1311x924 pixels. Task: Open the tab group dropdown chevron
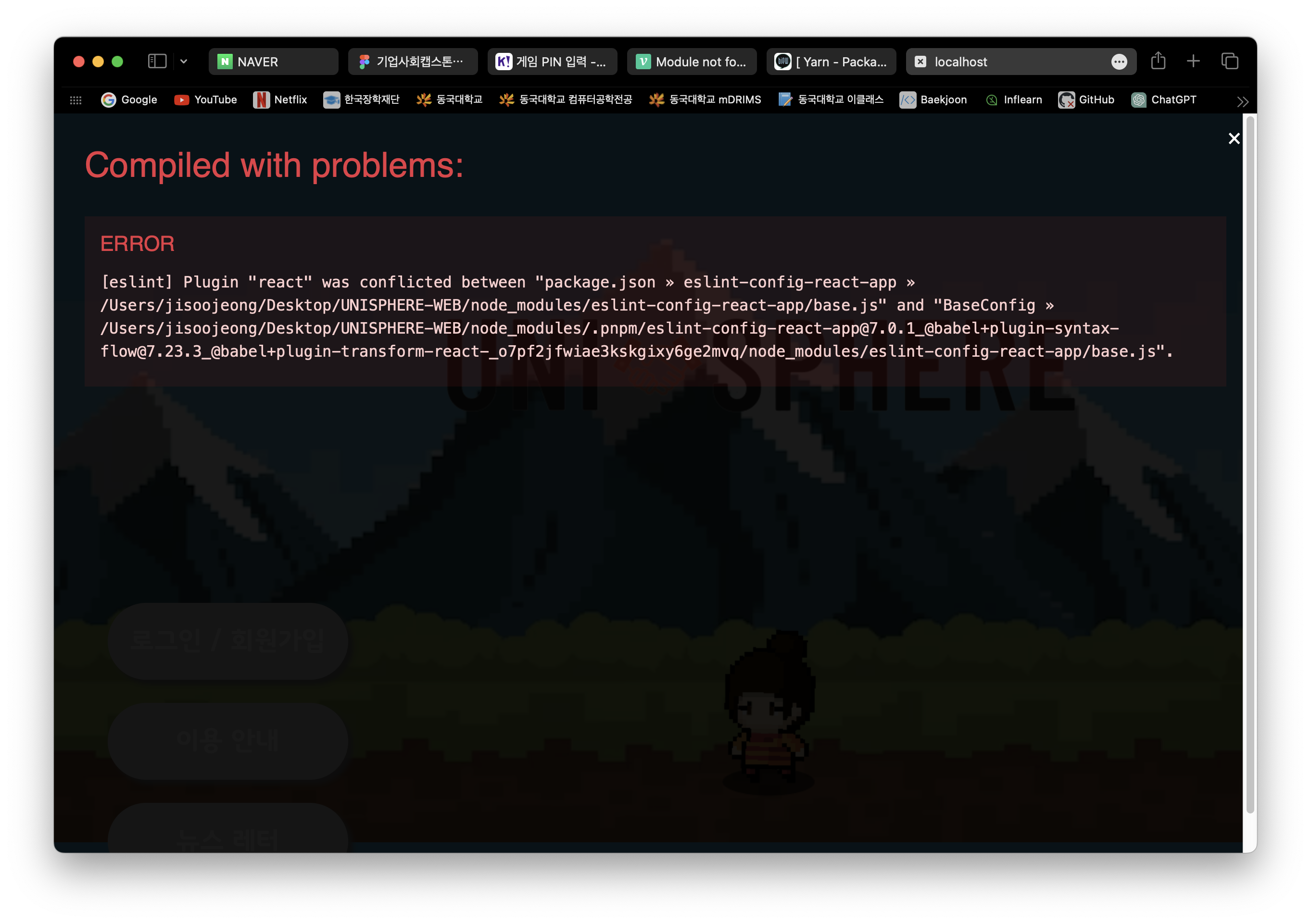184,62
